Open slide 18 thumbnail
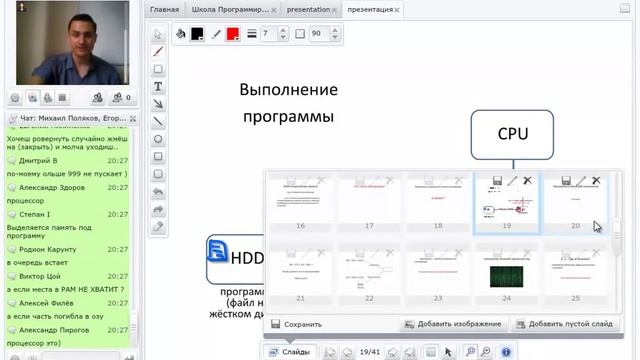The width and height of the screenshot is (640, 360). tap(438, 203)
